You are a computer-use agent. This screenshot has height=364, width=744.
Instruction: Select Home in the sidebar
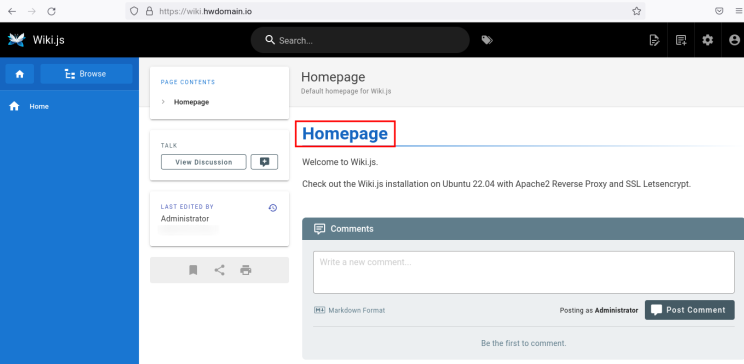[x=69, y=106]
